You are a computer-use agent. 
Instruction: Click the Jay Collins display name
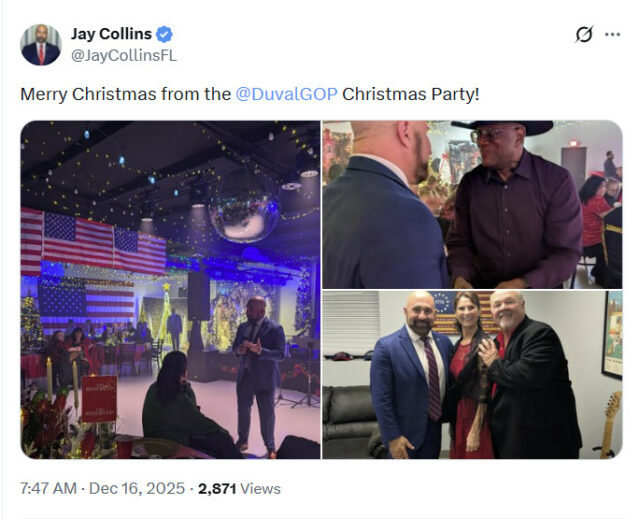111,35
